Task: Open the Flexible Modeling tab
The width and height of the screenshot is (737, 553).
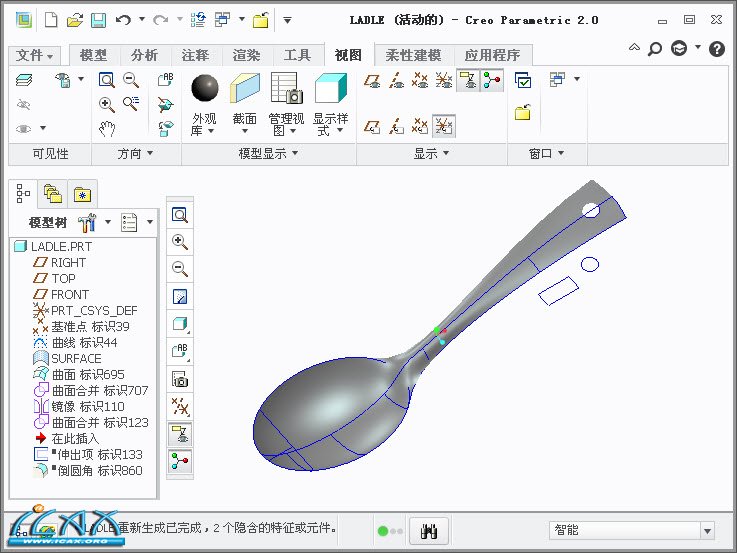Action: [414, 55]
